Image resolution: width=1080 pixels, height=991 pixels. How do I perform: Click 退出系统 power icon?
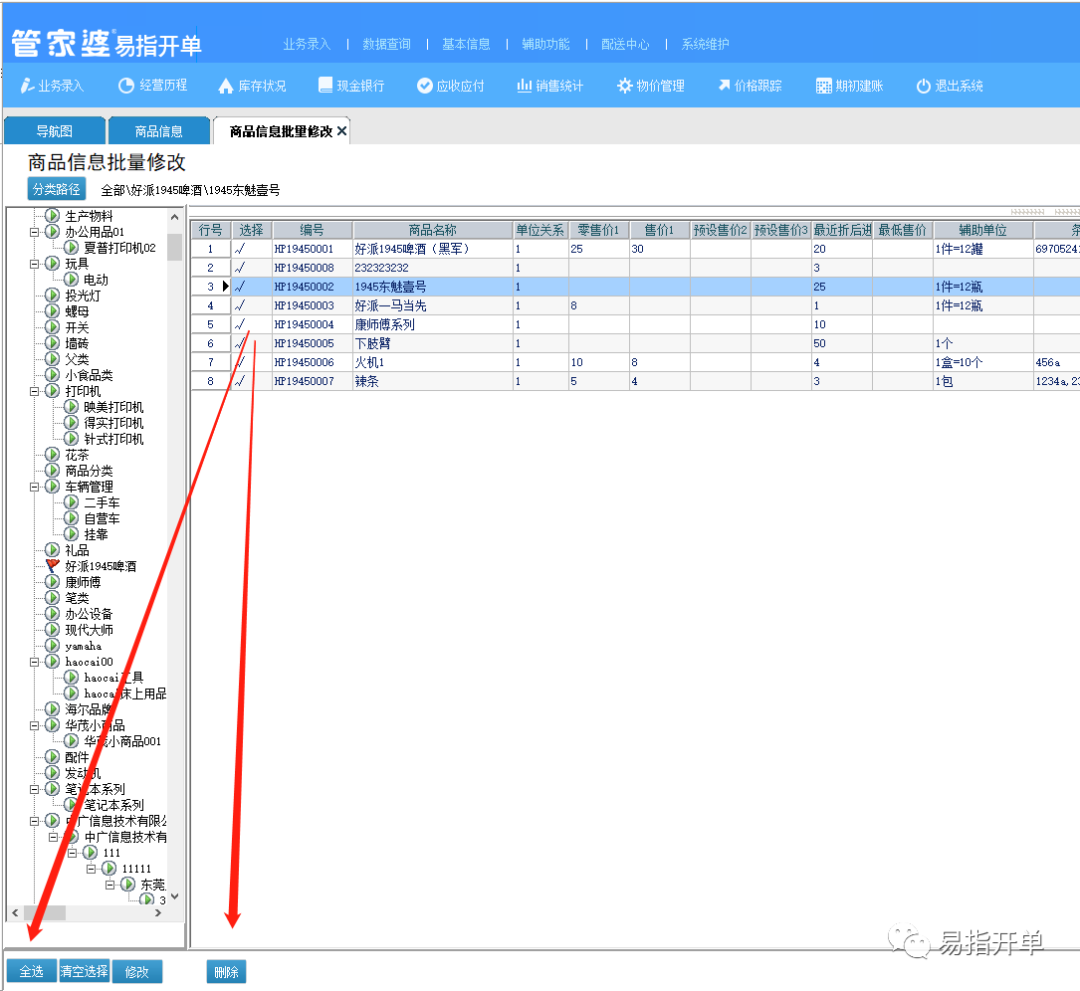(924, 86)
